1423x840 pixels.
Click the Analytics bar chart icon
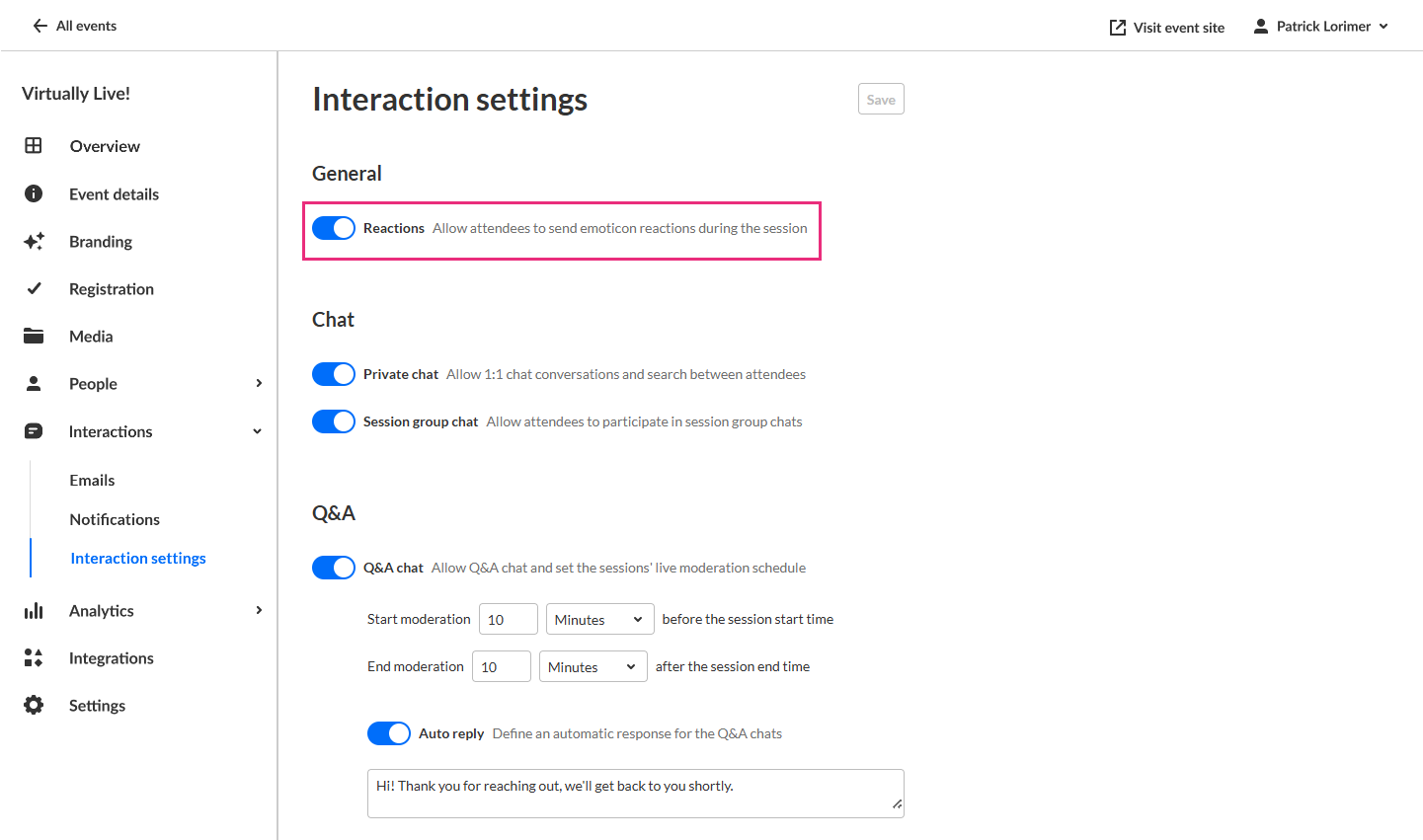click(34, 610)
